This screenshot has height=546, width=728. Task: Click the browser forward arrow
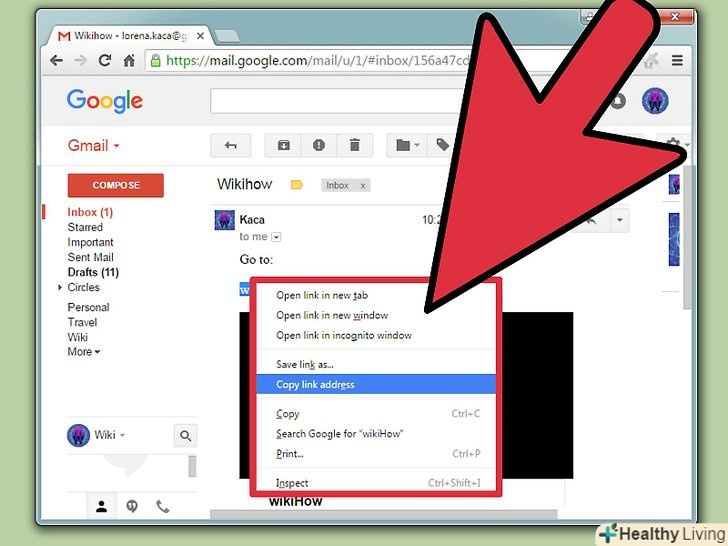click(x=80, y=60)
